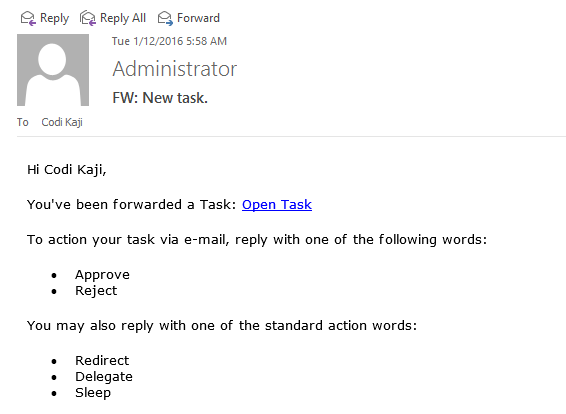Open the Open Task link
The height and width of the screenshot is (414, 566).
277,205
